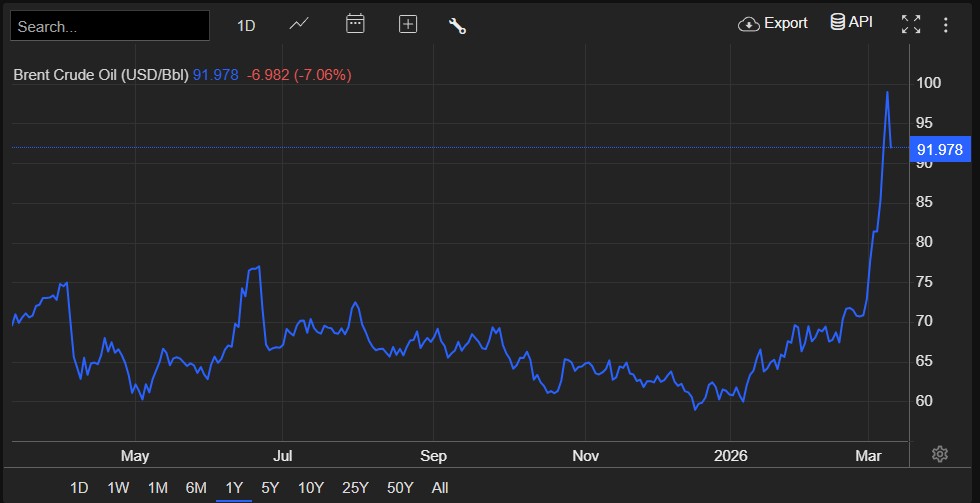Click the 91.978 price in legend
980x503 pixels.
pos(216,75)
